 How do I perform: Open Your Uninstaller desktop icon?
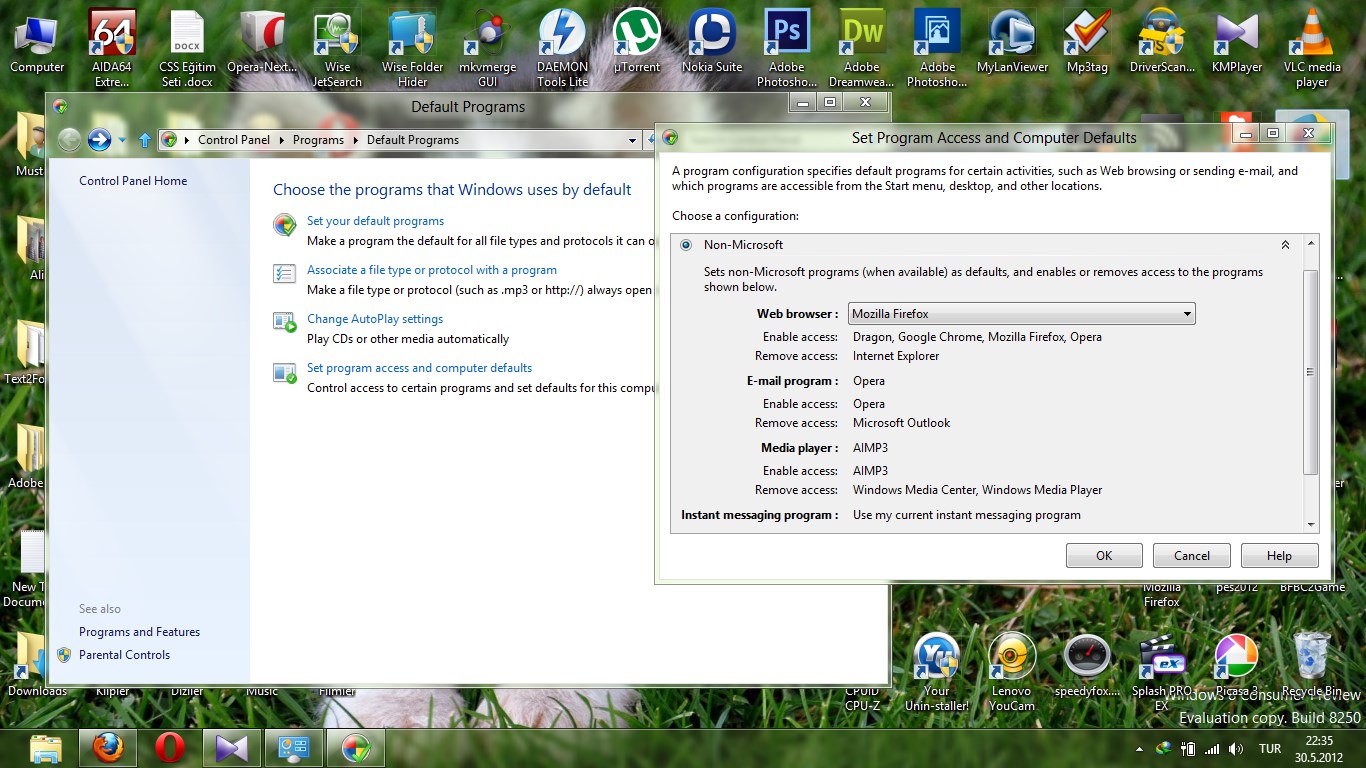pos(937,671)
